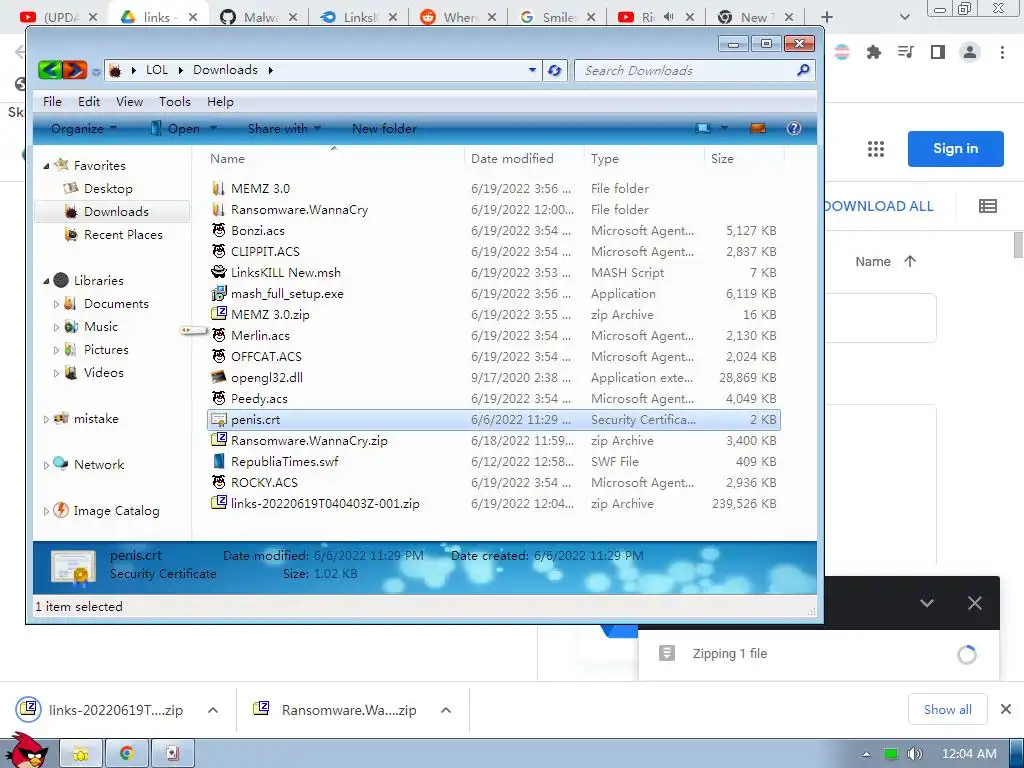Open Chrome profile avatar icon
Viewport: 1024px width, 768px height.
tap(970, 52)
